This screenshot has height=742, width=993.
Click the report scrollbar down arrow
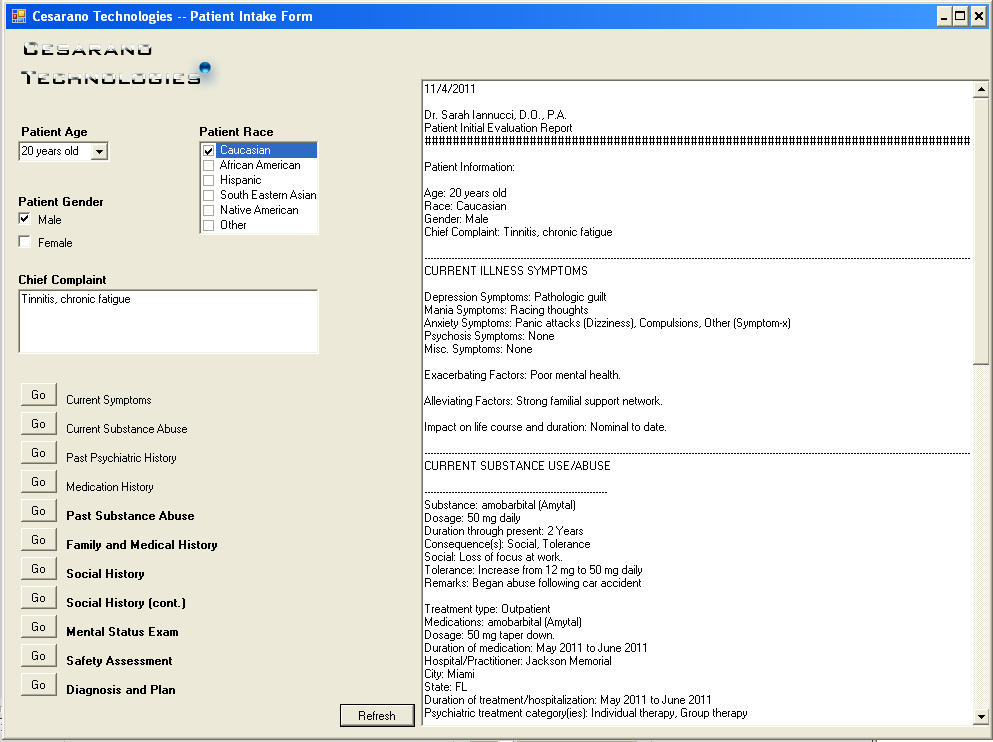981,717
